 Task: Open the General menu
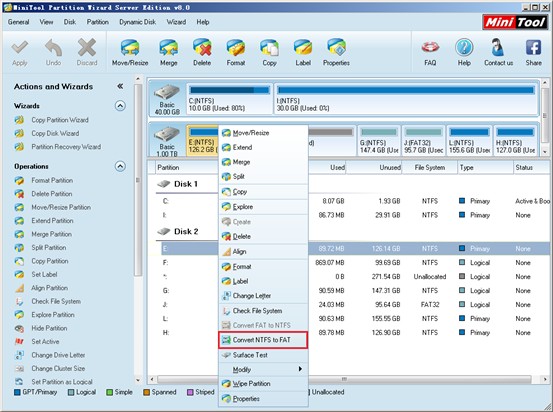coord(18,22)
